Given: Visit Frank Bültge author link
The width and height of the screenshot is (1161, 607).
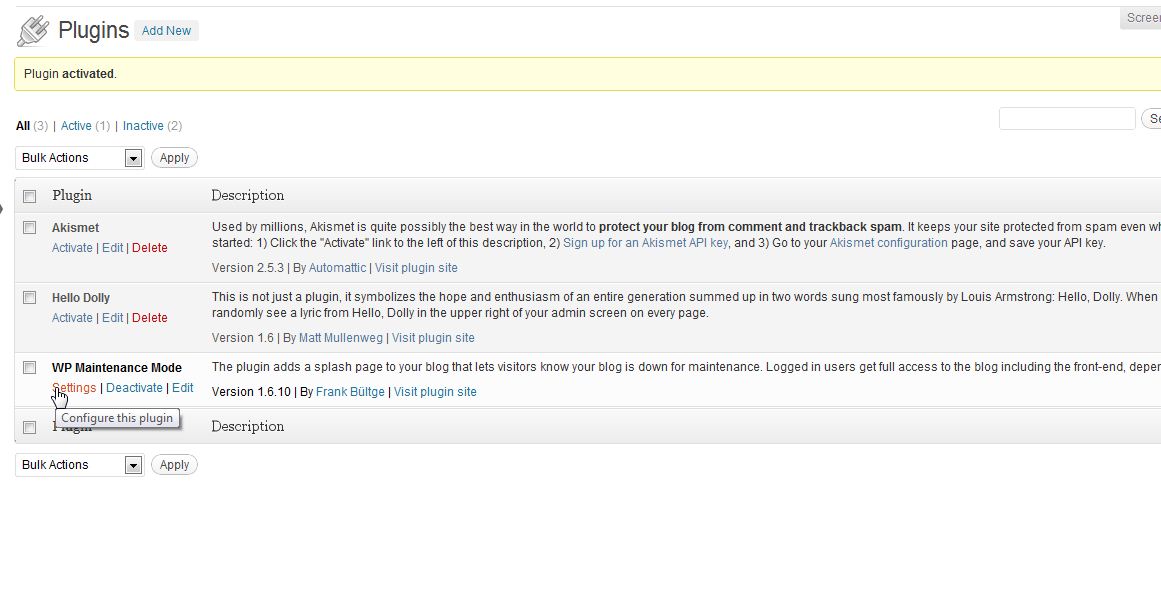Looking at the screenshot, I should [350, 392].
